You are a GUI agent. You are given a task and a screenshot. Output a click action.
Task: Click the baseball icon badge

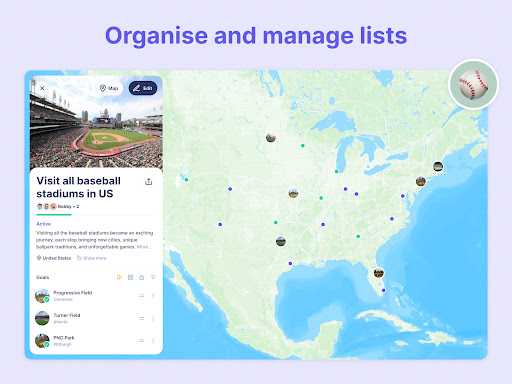[x=473, y=84]
